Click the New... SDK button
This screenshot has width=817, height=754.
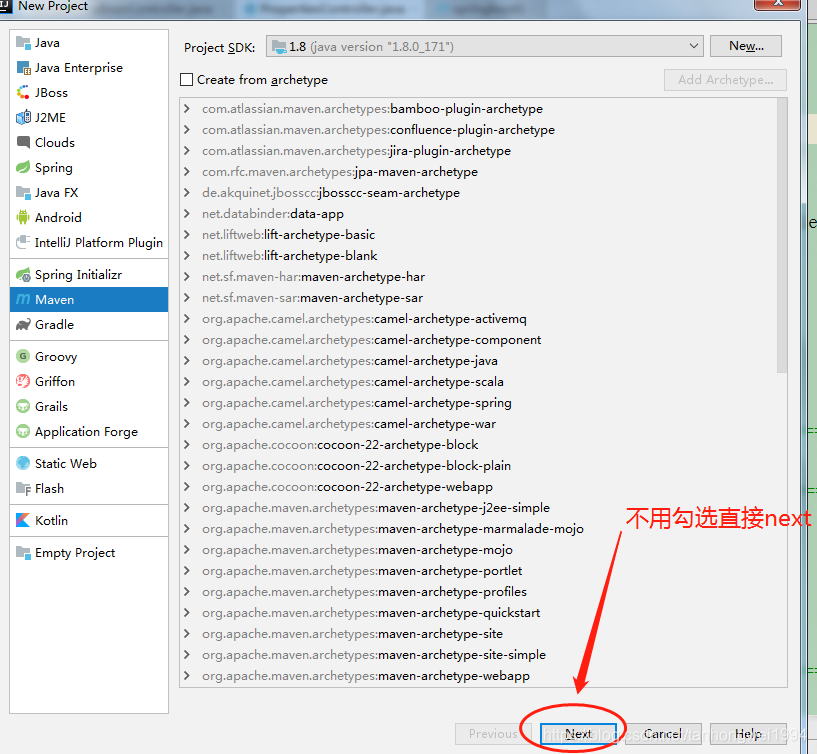(x=746, y=46)
